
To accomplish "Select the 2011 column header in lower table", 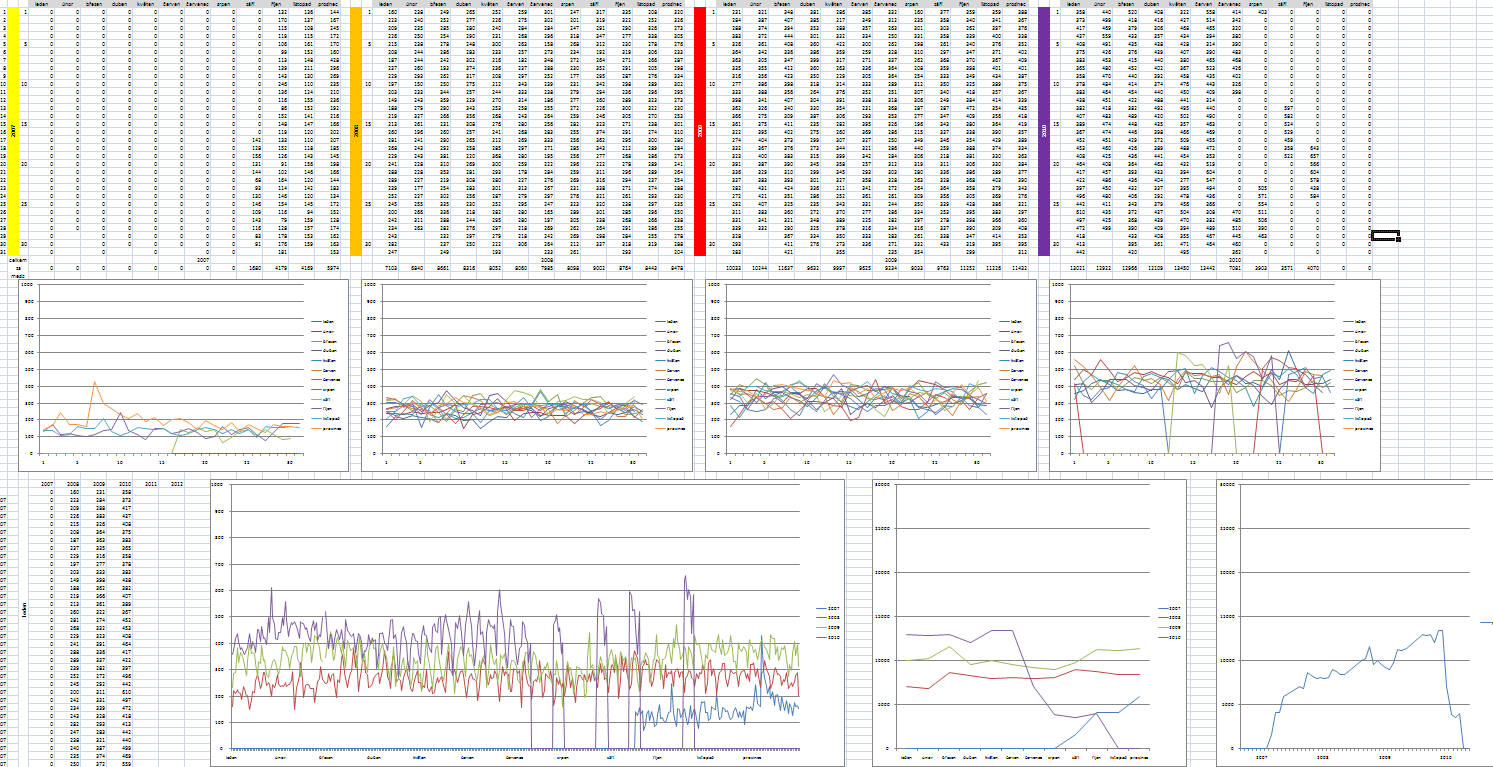I will pos(151,483).
